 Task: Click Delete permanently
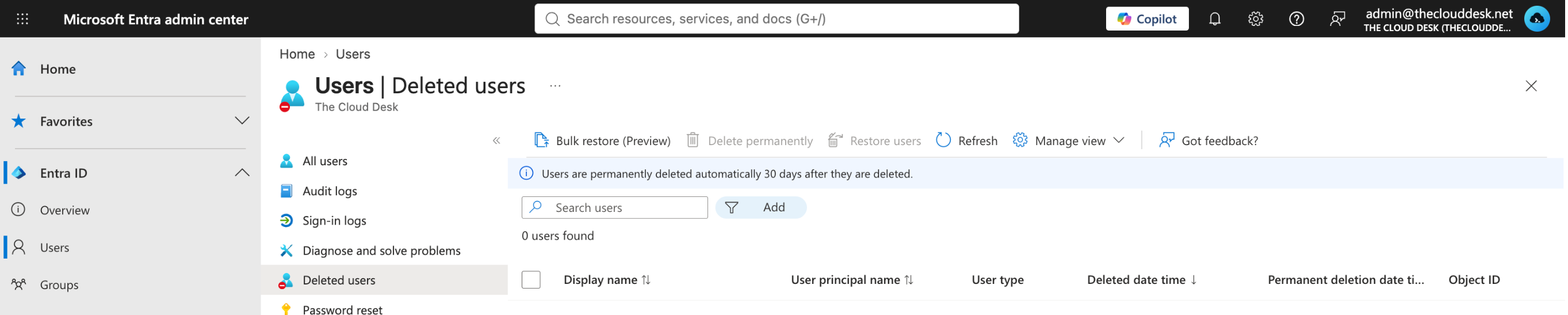(749, 141)
